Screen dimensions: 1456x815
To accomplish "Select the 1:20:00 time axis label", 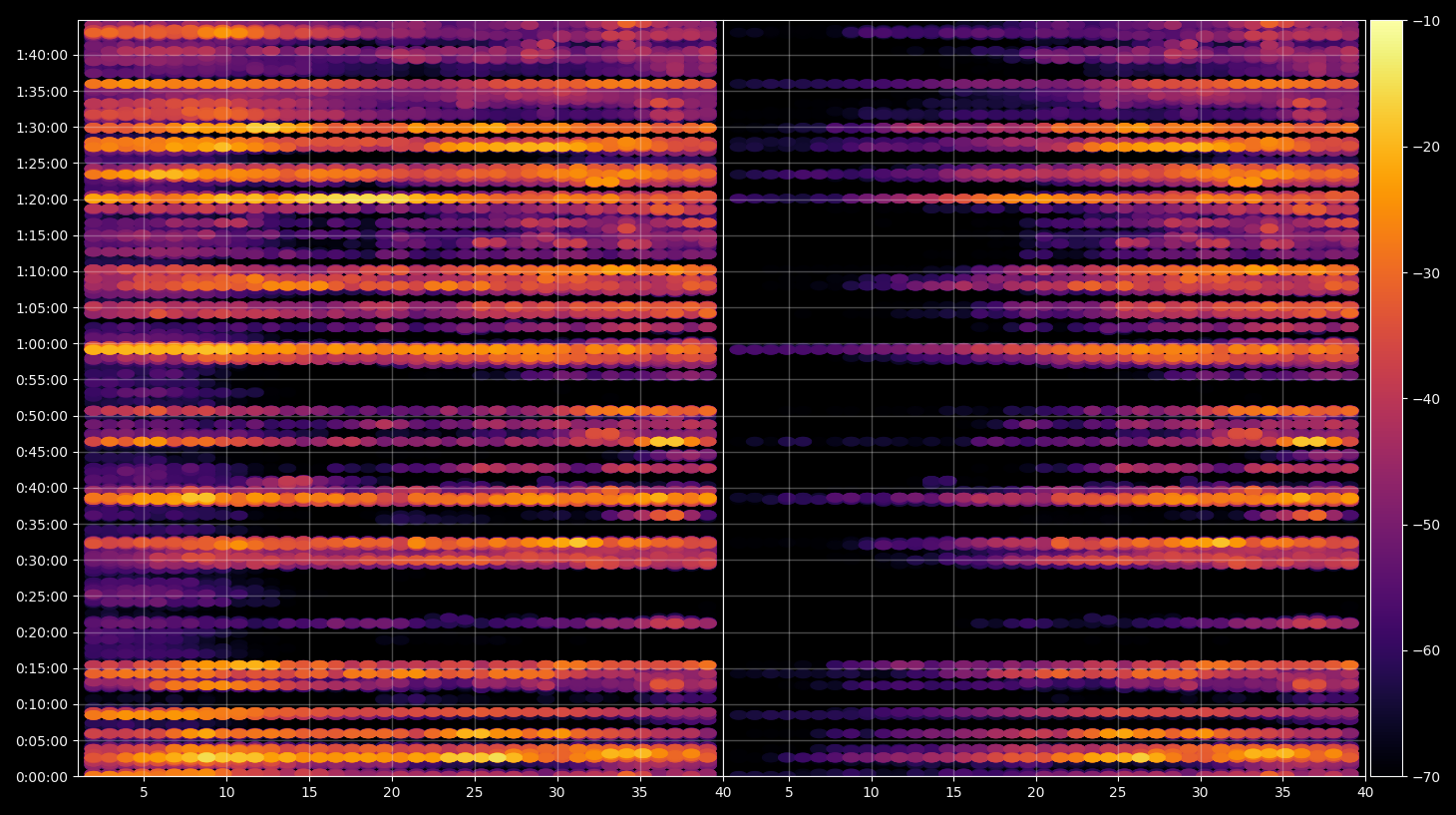I will [x=42, y=200].
